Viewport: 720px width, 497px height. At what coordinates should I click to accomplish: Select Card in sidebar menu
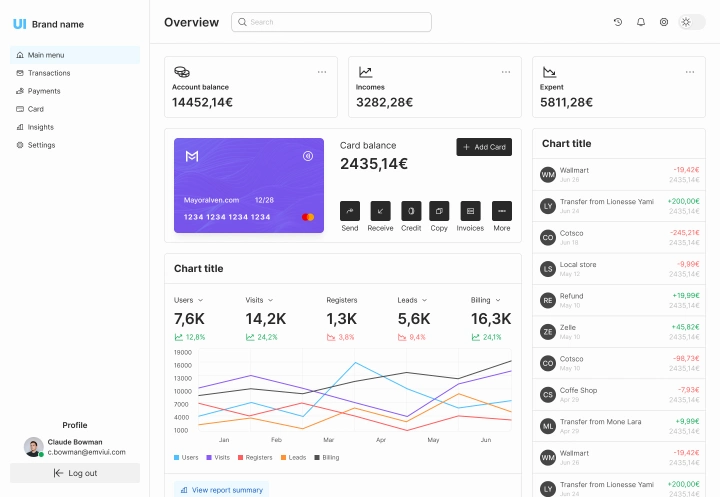pyautogui.click(x=75, y=109)
